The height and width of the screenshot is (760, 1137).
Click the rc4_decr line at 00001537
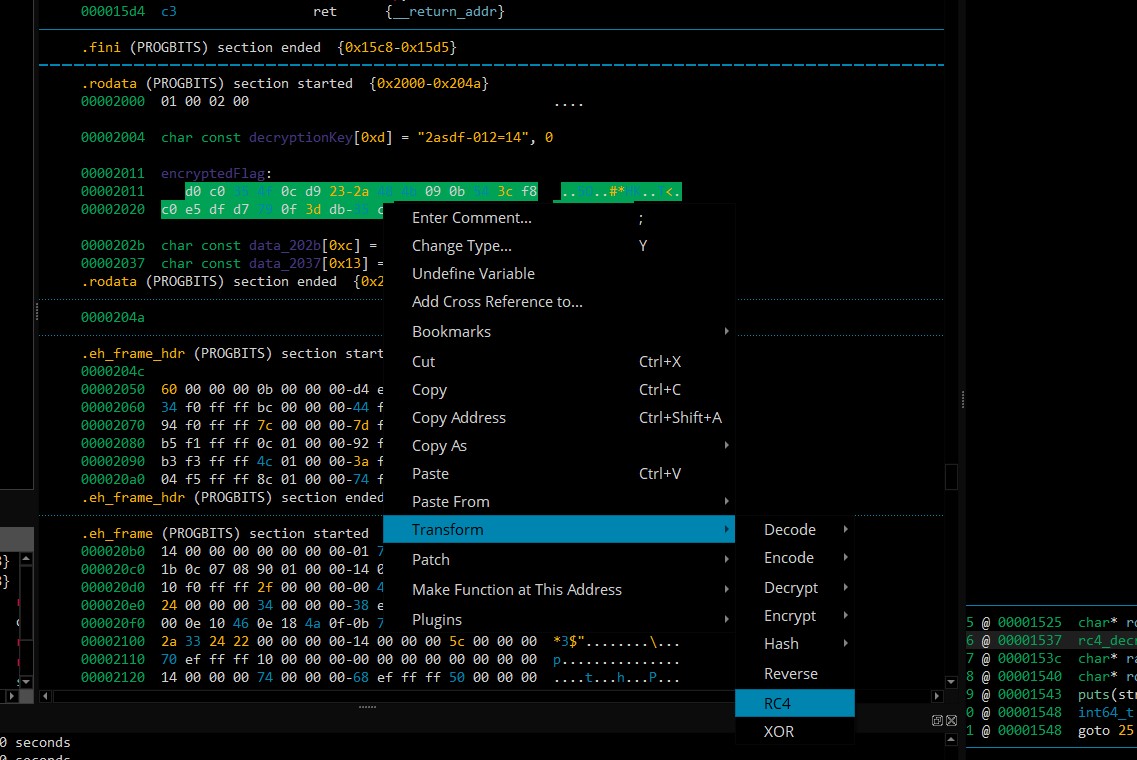click(x=1051, y=640)
